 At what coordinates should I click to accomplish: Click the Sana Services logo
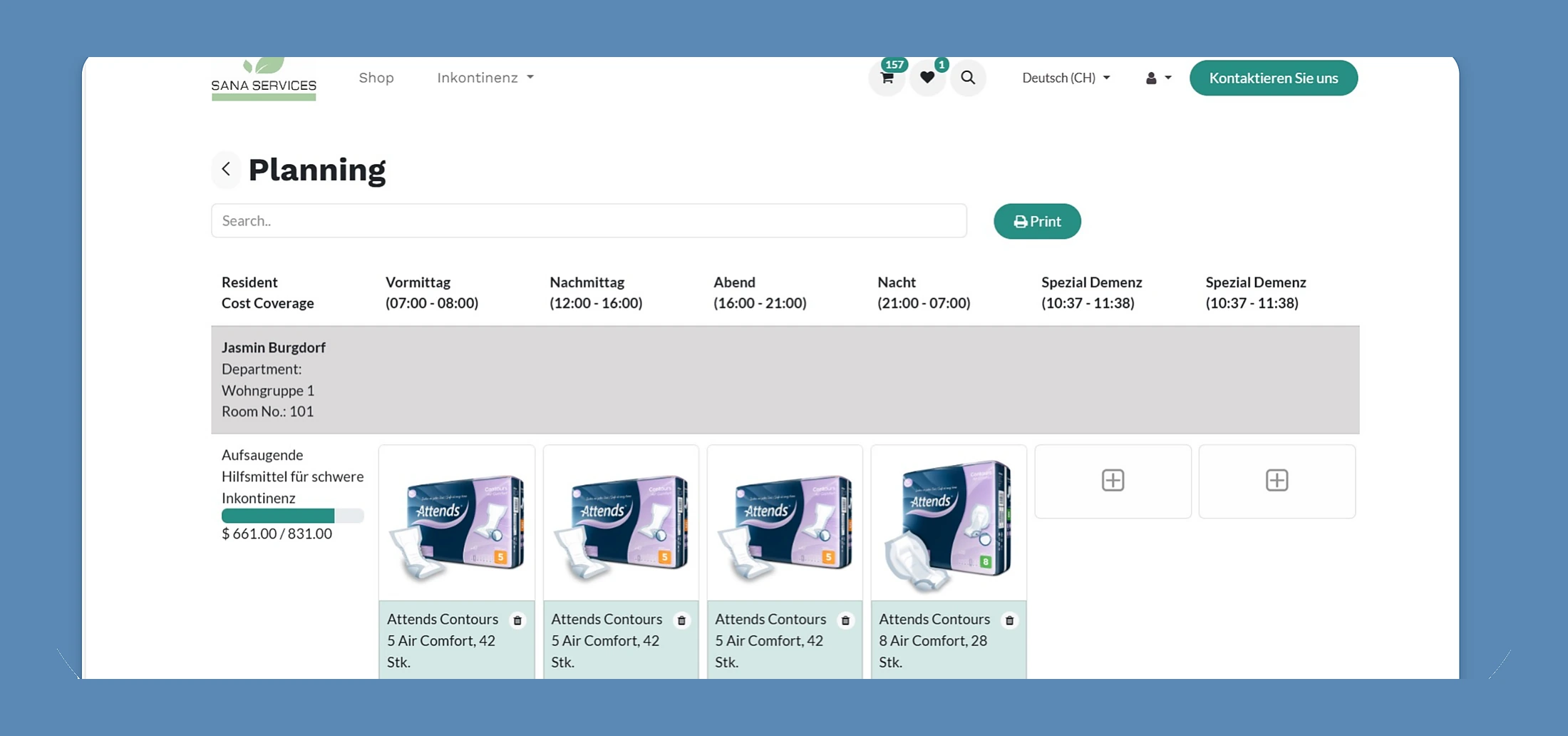click(x=264, y=78)
